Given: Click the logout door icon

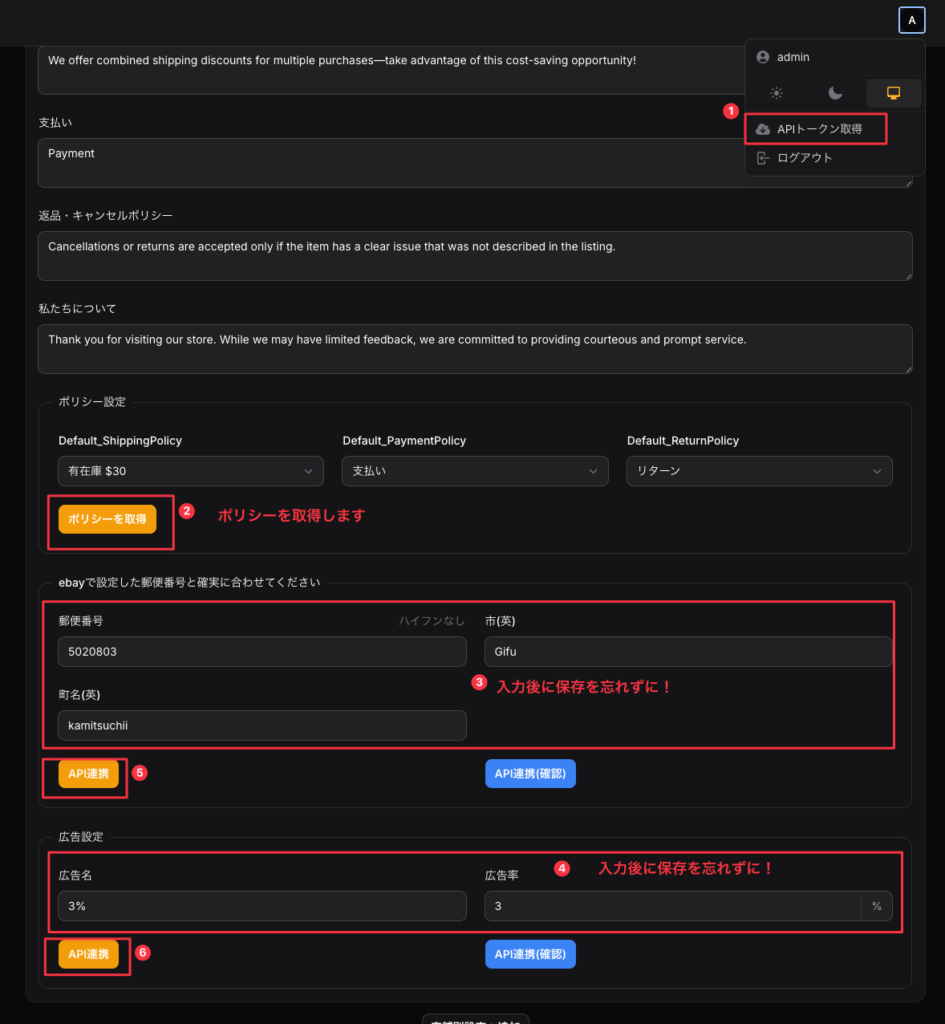Looking at the screenshot, I should (x=763, y=158).
